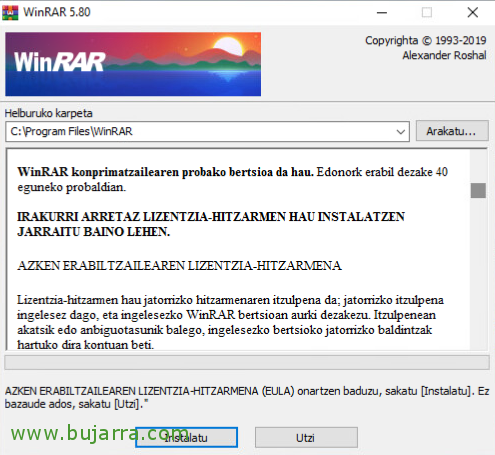The image size is (495, 455).
Task: Expand the Helburuko karpeta dropdown arrow
Action: (x=401, y=132)
